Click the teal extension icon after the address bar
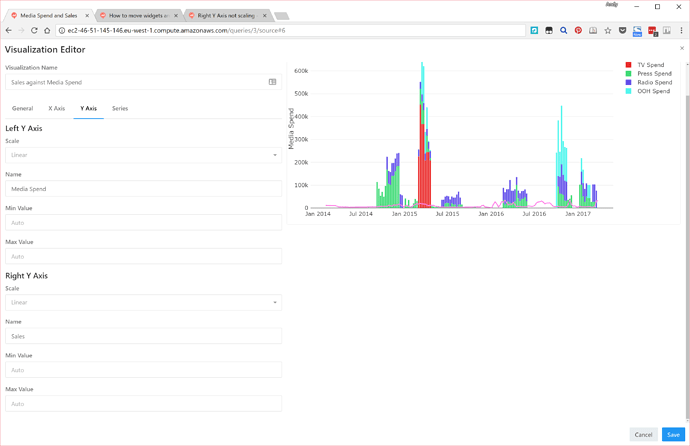 (534, 30)
